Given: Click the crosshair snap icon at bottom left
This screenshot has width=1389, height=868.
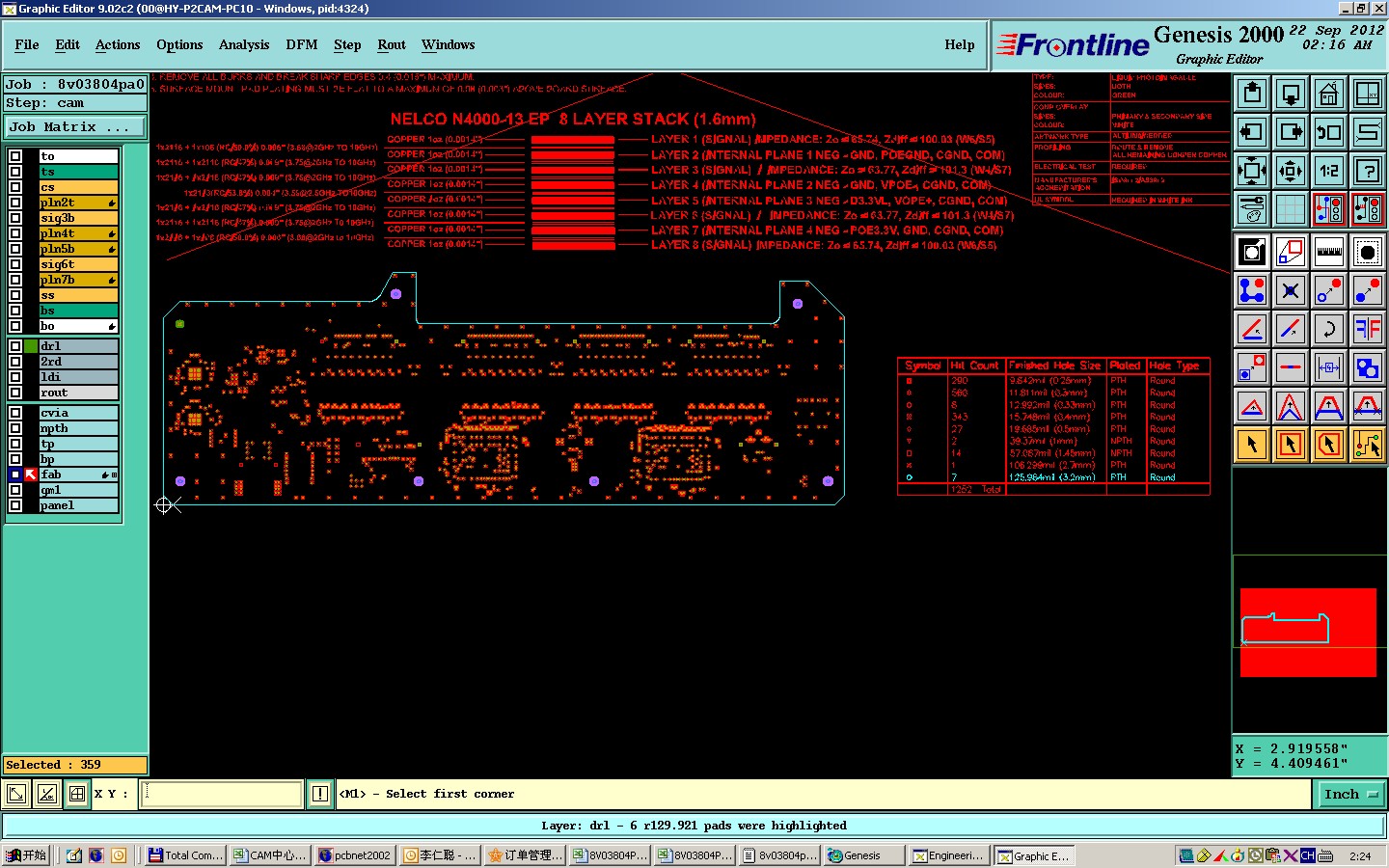Looking at the screenshot, I should tap(77, 794).
